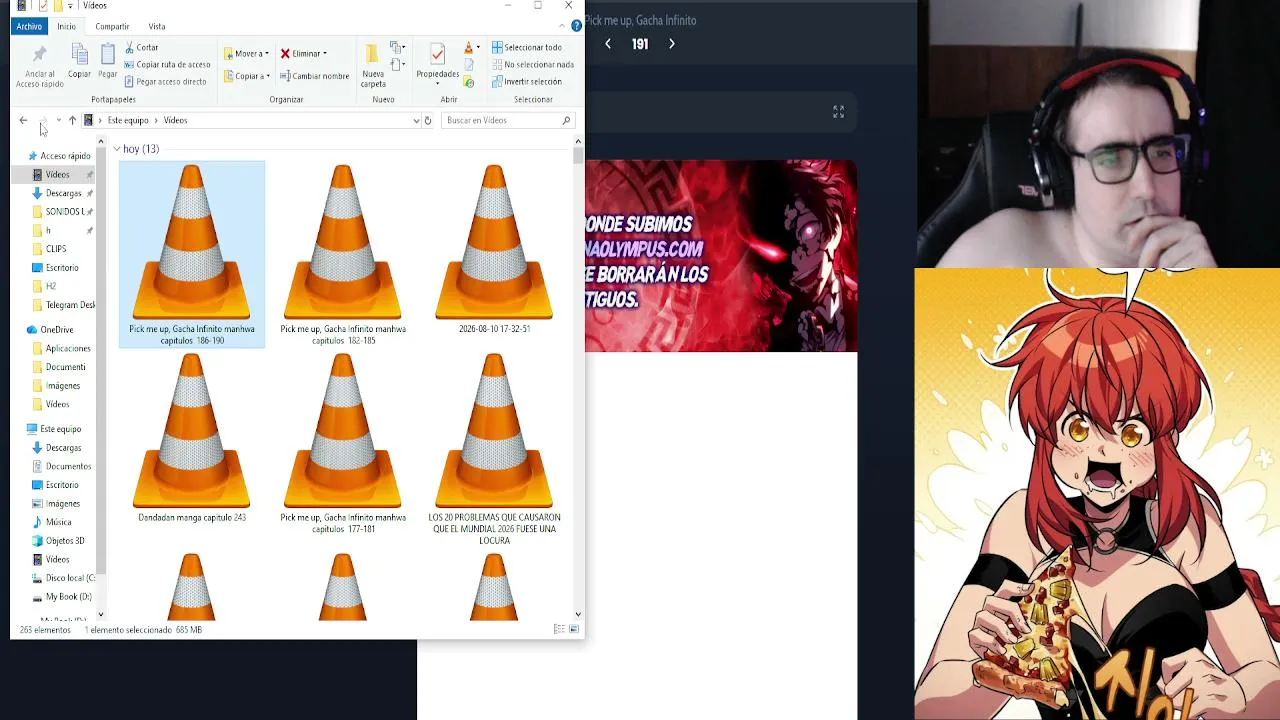Switch to the Vista ribbon tab
Viewport: 1280px width, 720px height.
(x=157, y=26)
